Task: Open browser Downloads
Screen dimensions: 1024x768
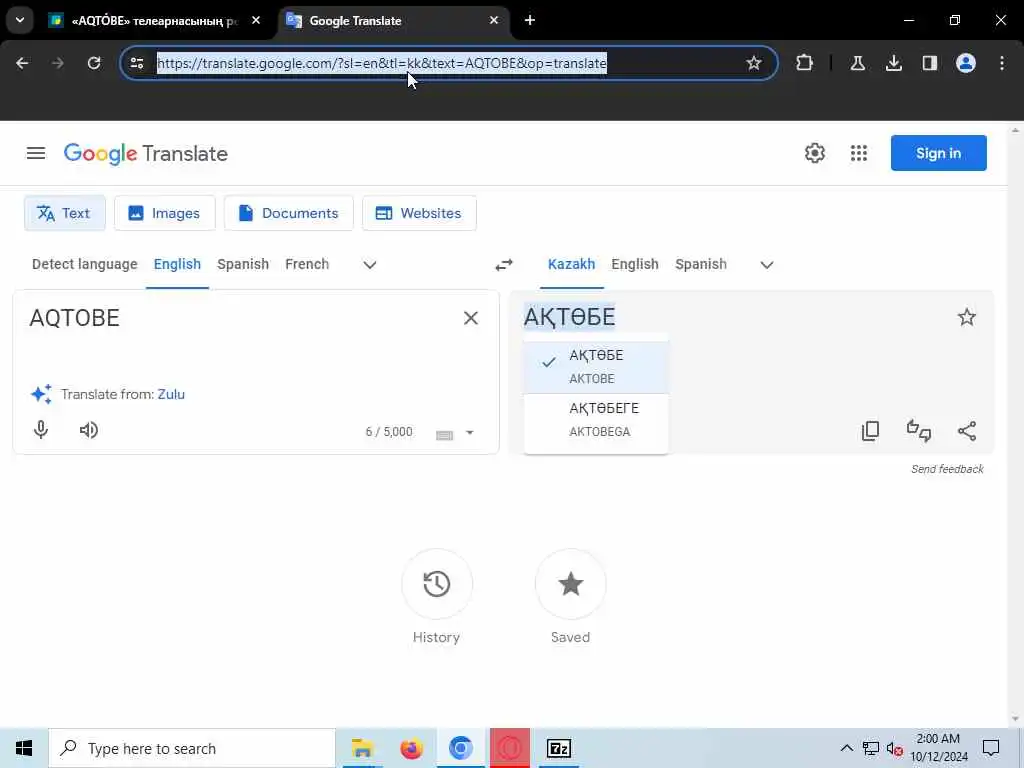Action: pos(893,63)
